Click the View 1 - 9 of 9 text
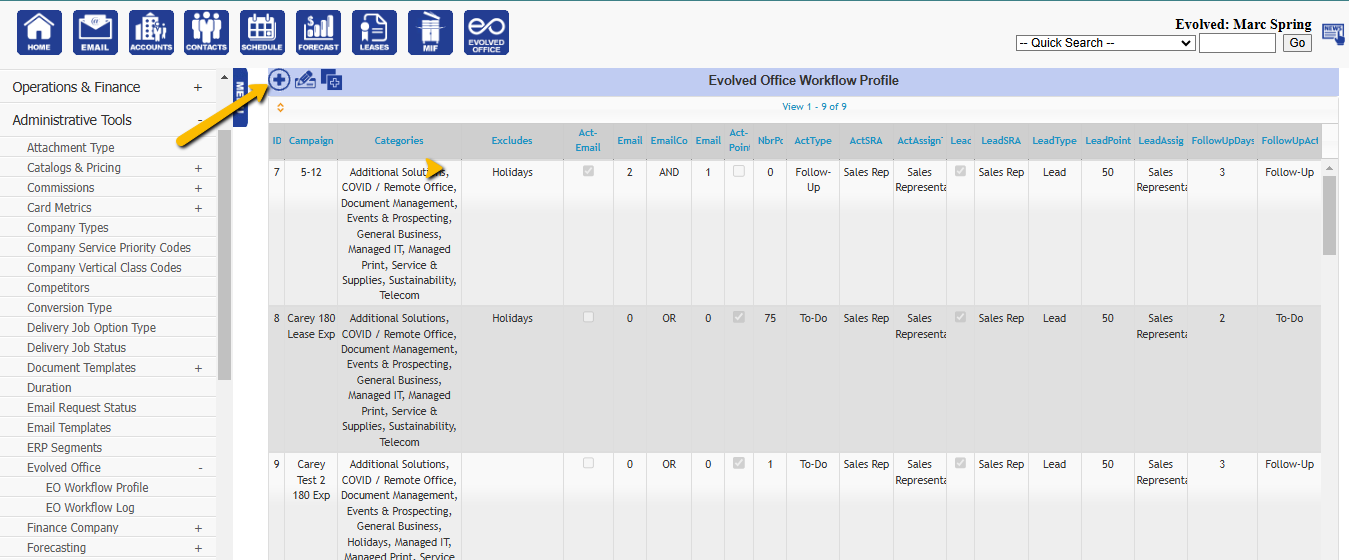 pos(814,107)
